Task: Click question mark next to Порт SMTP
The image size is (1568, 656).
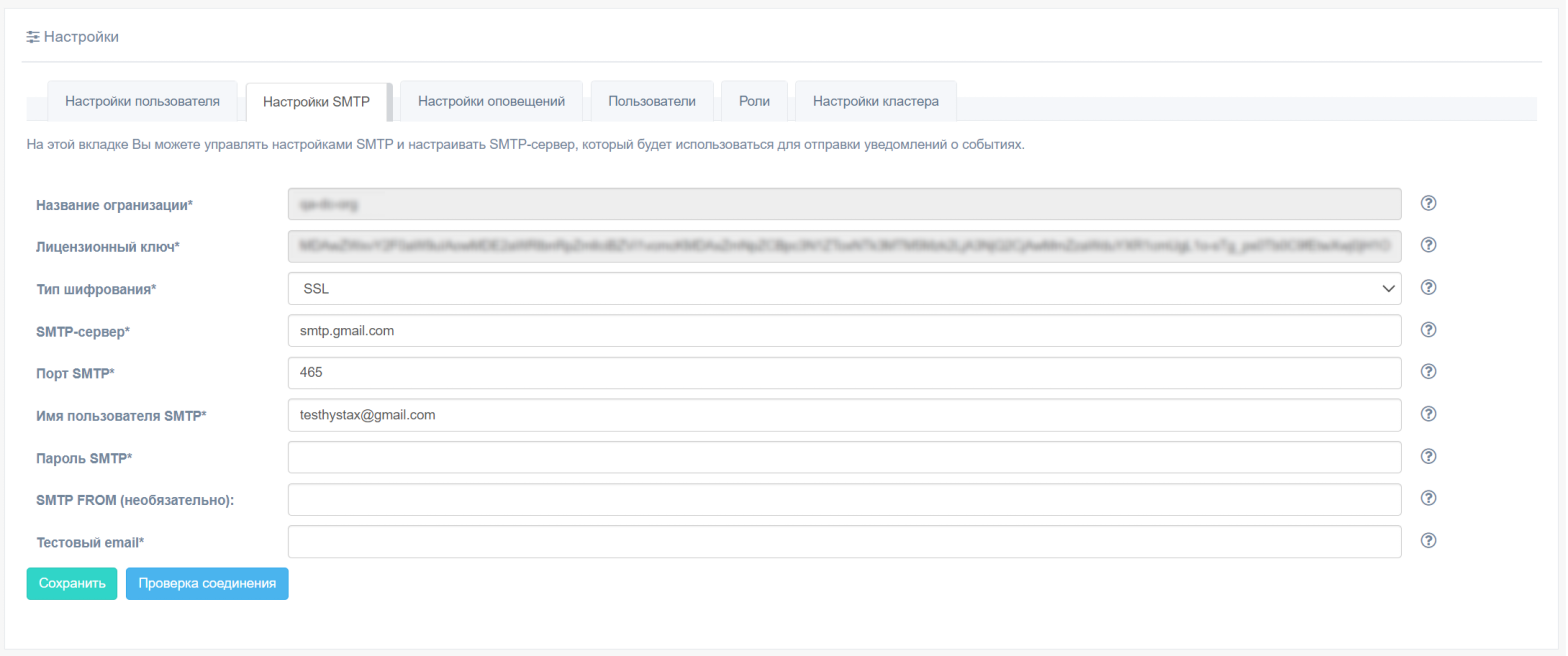Action: pyautogui.click(x=1429, y=372)
